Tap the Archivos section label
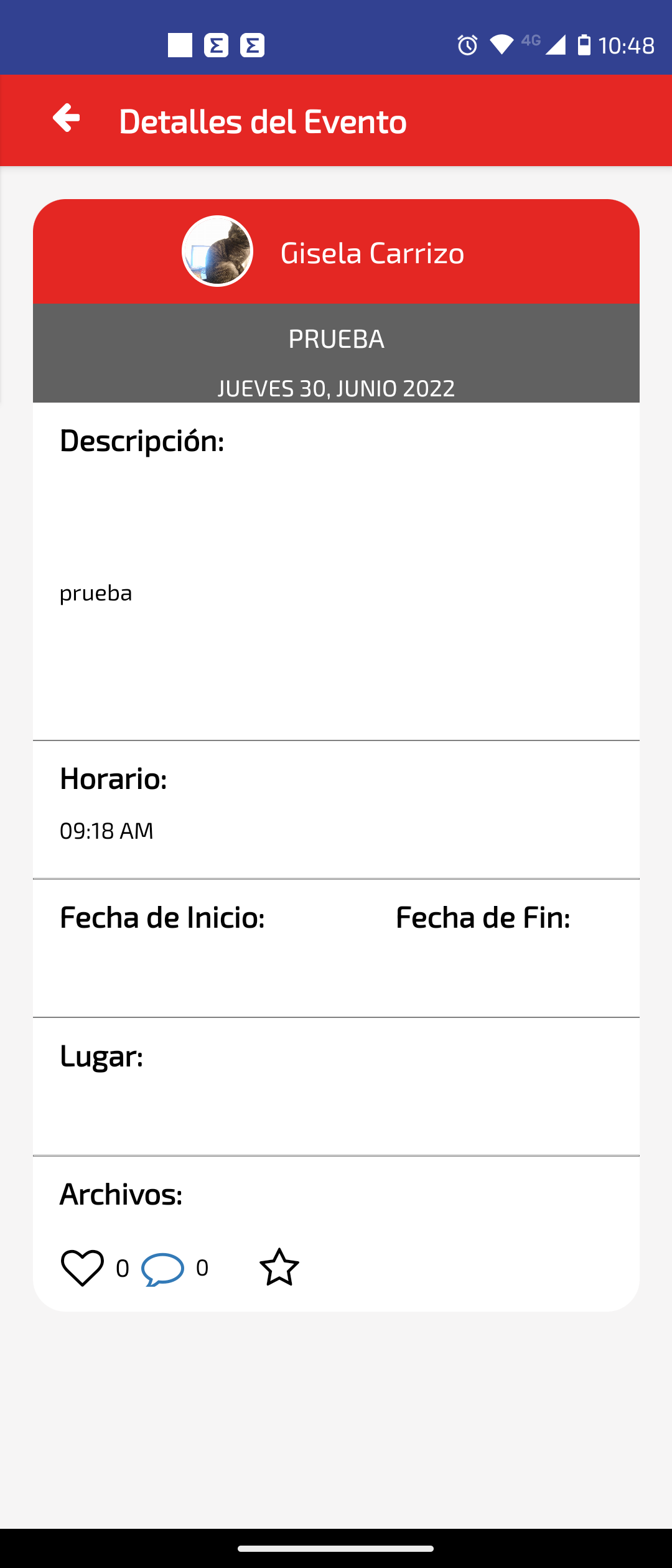672x1568 pixels. pyautogui.click(x=121, y=1194)
